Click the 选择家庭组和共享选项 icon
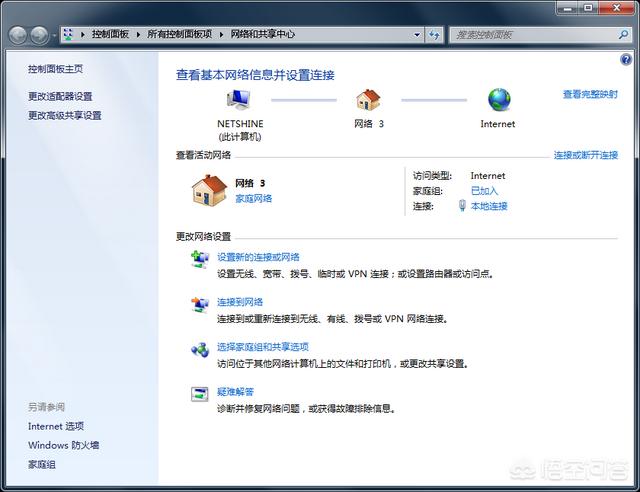640x492 pixels. coord(200,350)
